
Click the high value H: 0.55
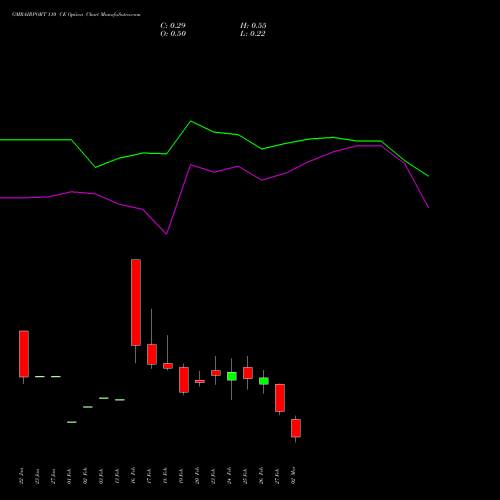coord(253,26)
